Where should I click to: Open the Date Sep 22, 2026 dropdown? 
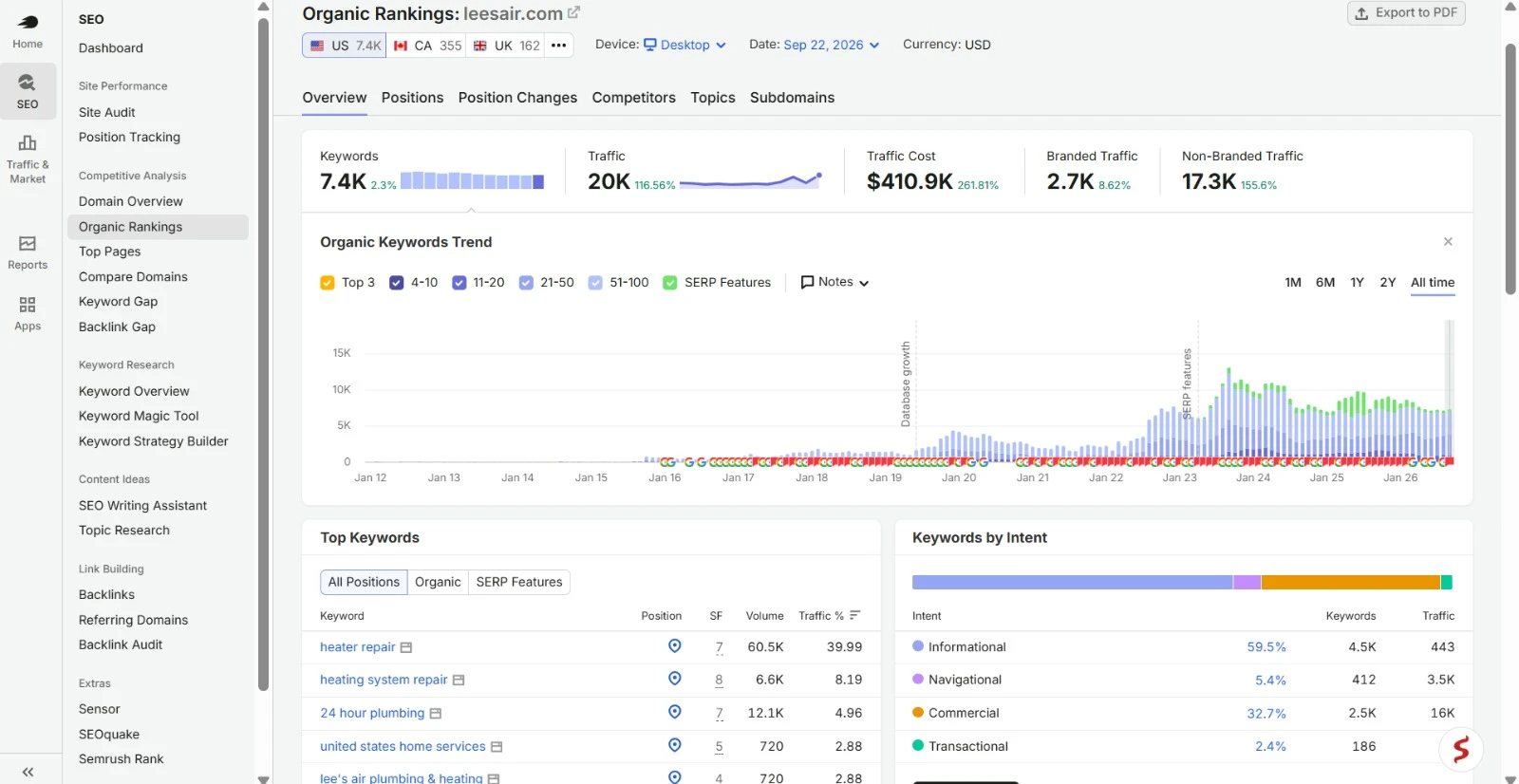832,45
